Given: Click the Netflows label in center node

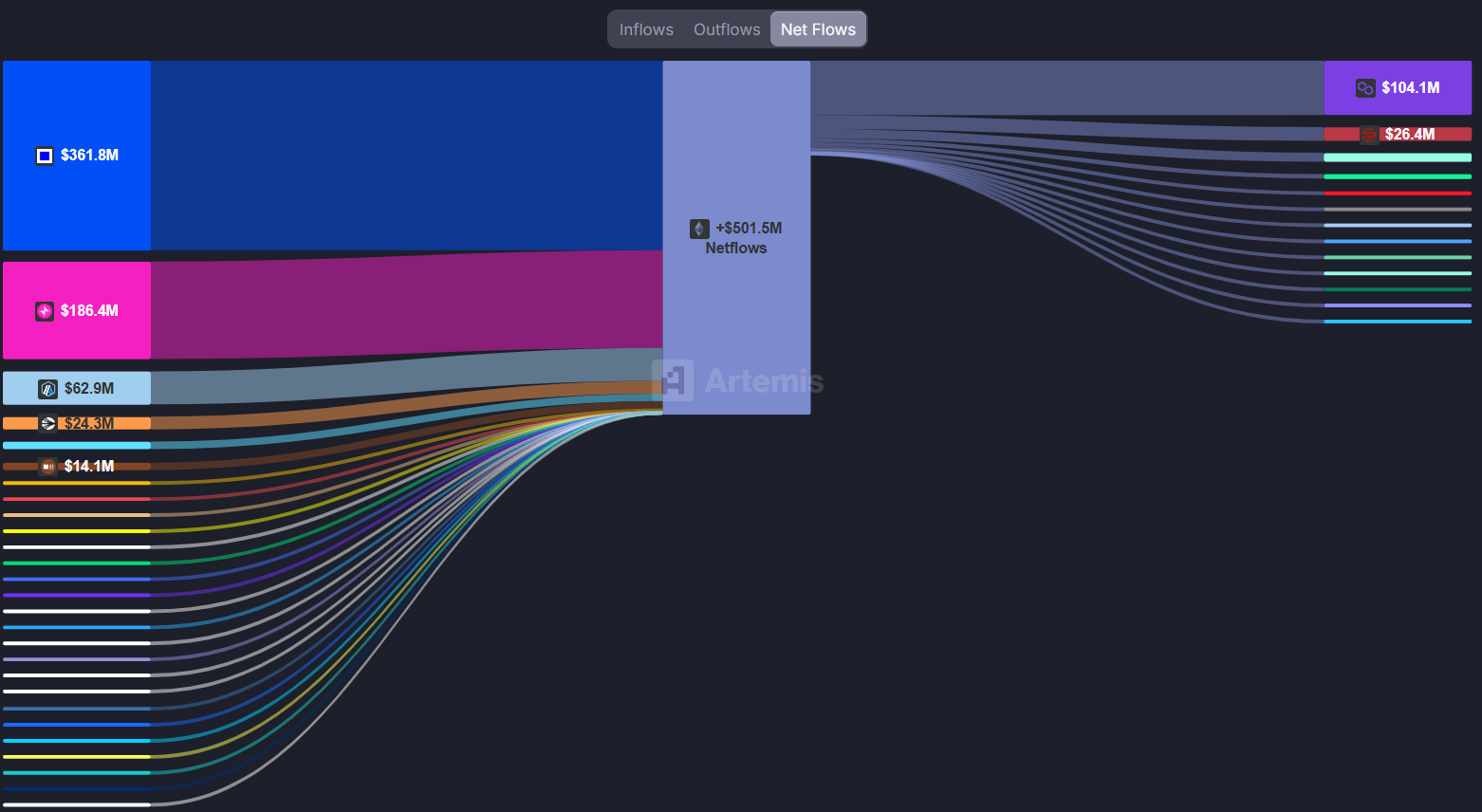Looking at the screenshot, I should 736,249.
